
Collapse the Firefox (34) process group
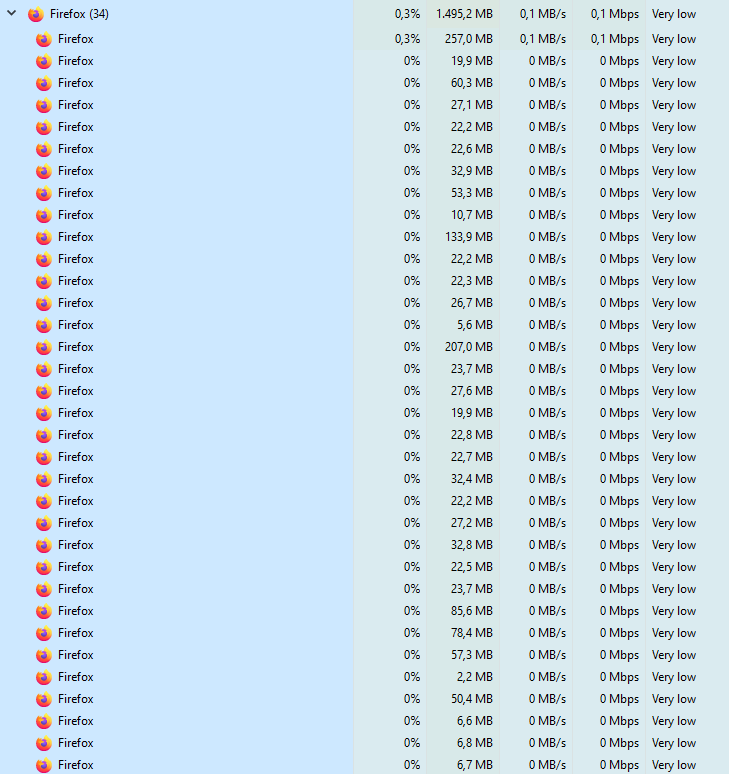(12, 13)
